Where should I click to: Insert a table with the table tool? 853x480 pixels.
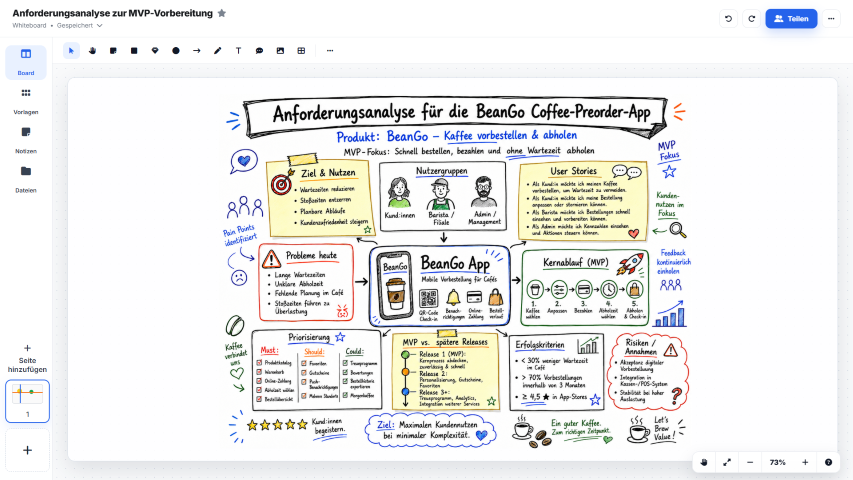point(301,51)
